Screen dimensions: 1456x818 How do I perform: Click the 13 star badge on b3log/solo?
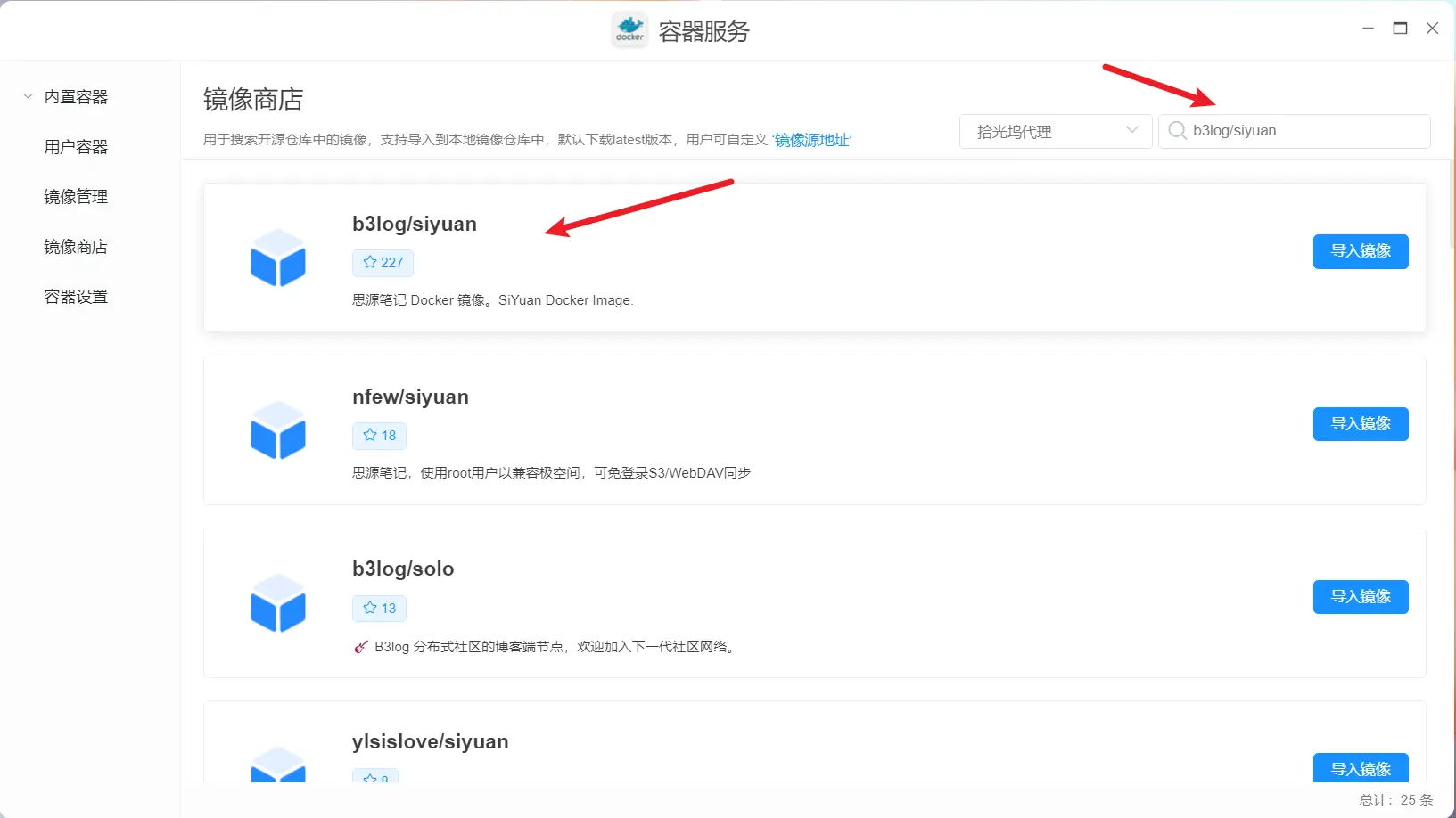tap(379, 609)
